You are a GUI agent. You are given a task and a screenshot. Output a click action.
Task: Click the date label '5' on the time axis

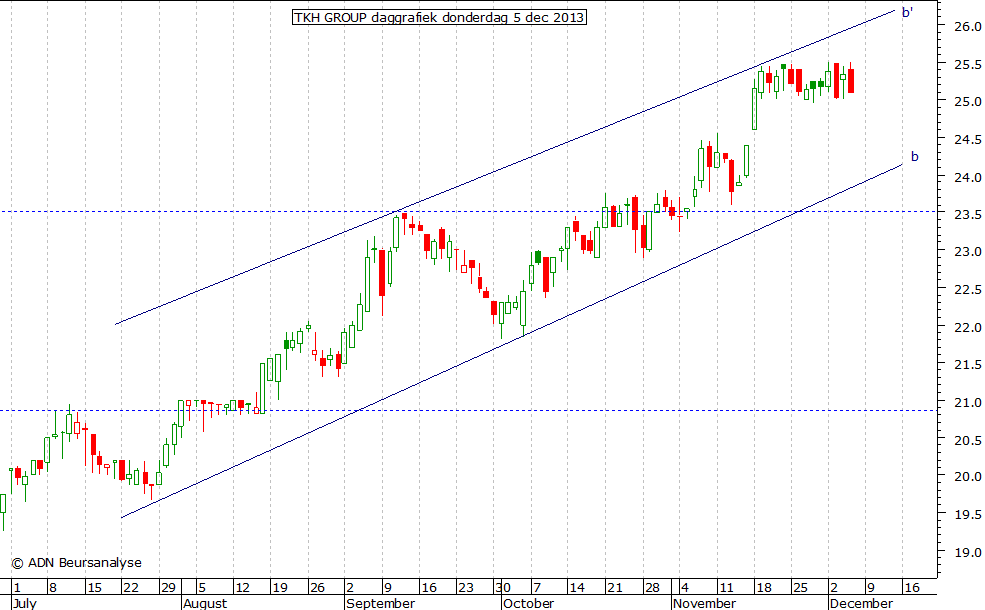point(202,588)
